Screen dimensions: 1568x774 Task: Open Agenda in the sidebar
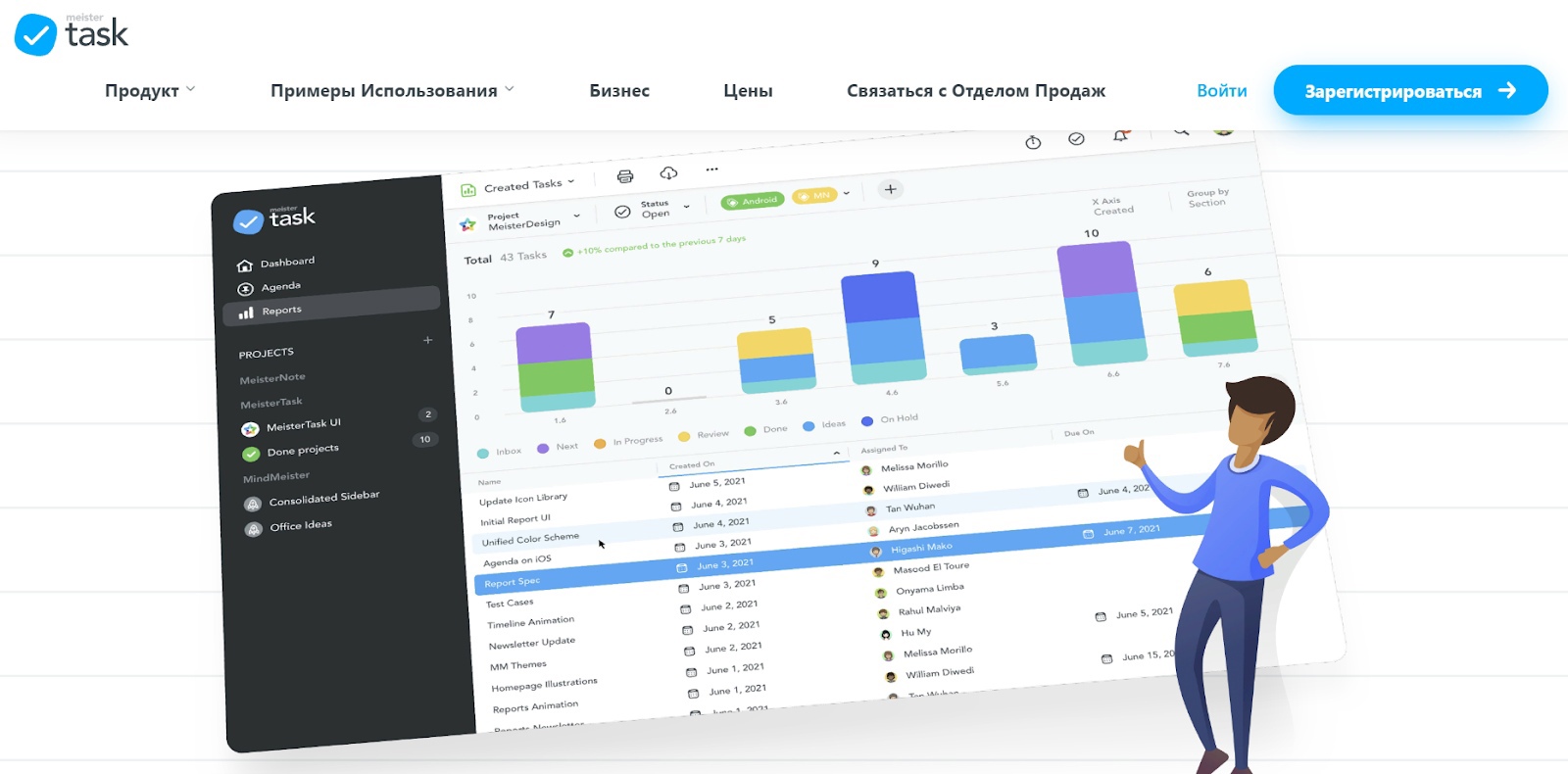tap(269, 287)
